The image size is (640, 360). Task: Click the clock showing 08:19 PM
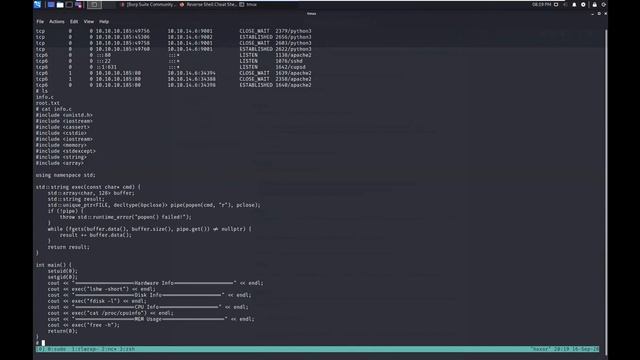point(541,4)
